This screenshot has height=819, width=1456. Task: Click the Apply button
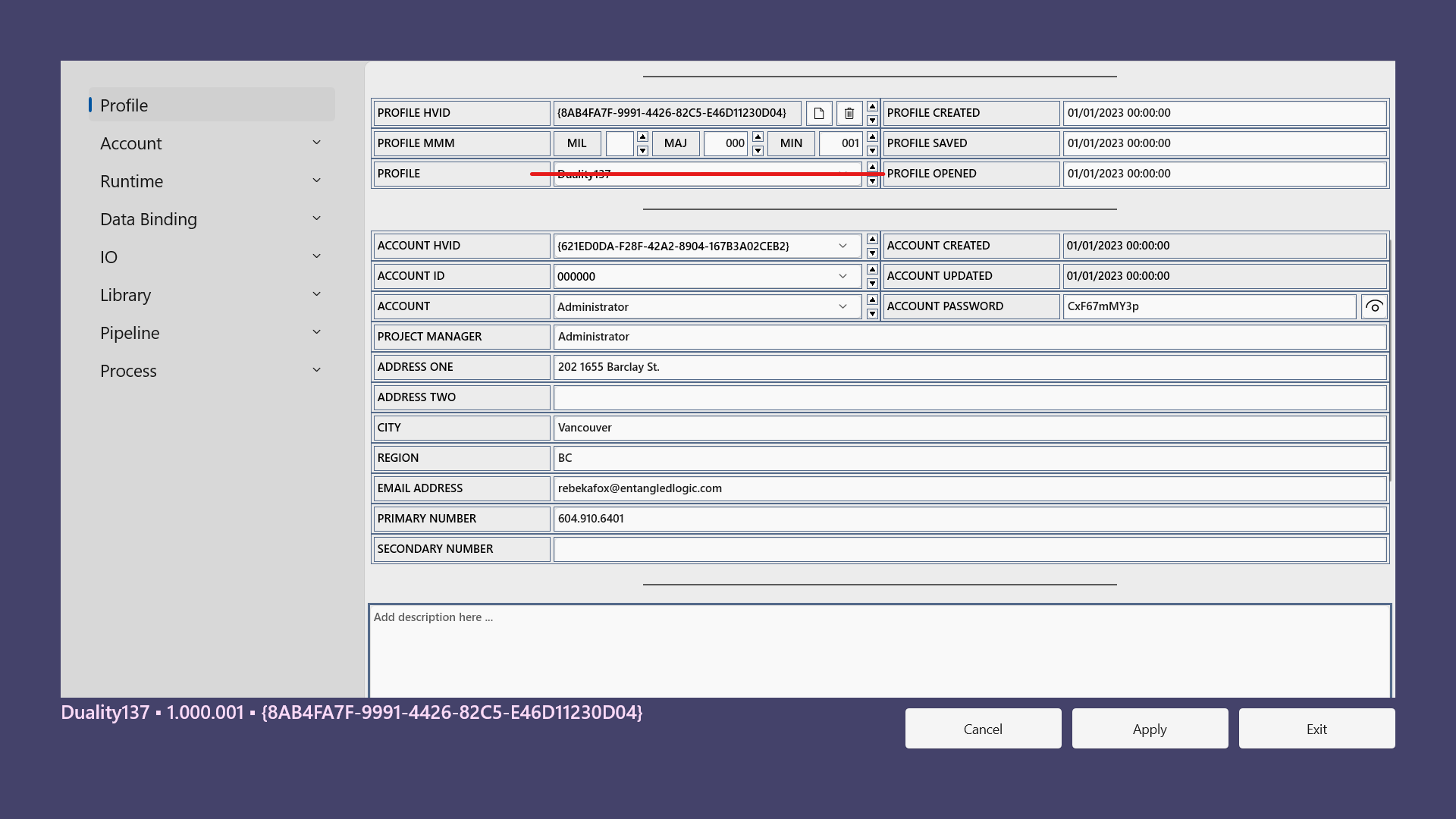pyautogui.click(x=1150, y=729)
